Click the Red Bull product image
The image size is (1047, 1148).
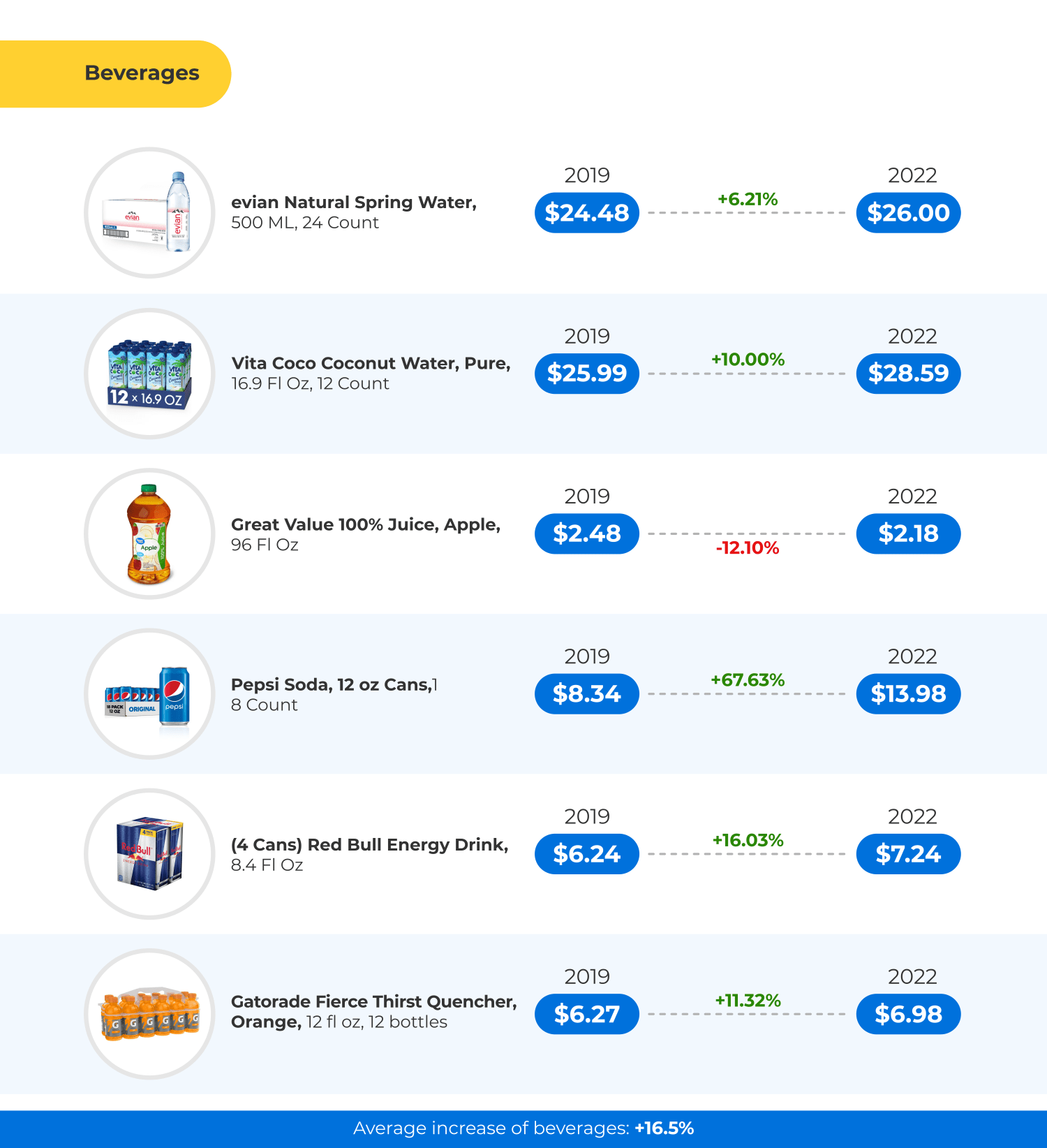pos(149,854)
